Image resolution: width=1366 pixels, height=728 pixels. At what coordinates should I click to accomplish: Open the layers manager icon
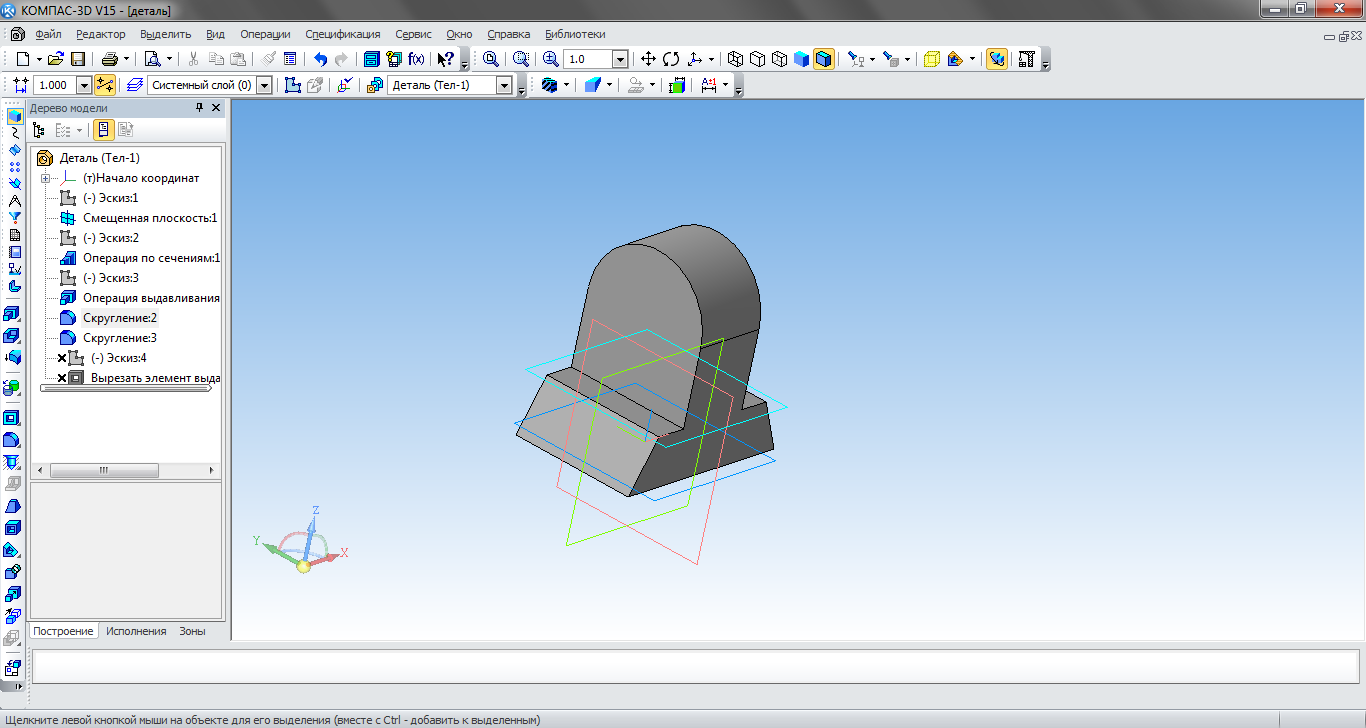click(136, 85)
